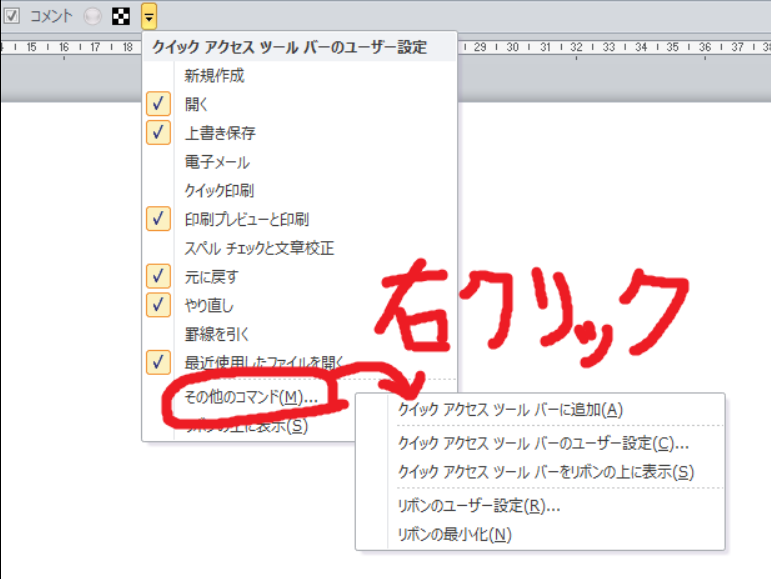
Task: Select クイック アクセス ツール バーをリボンの上に表示(S)
Action: [x=545, y=471]
